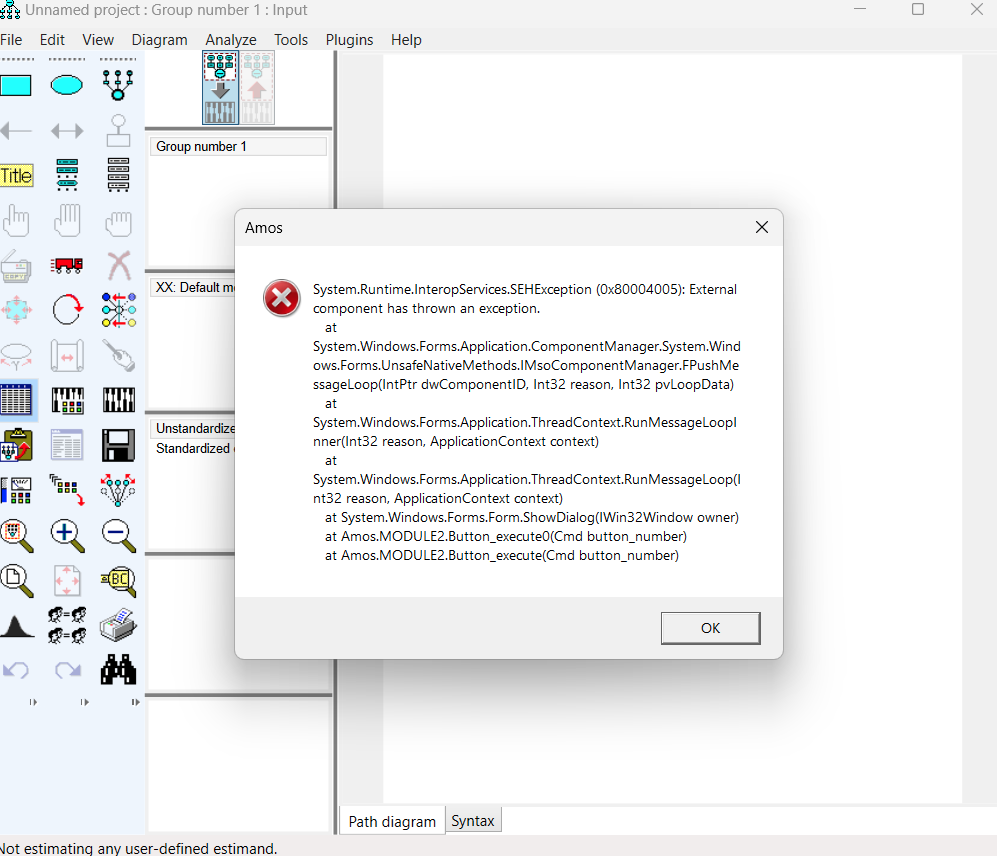The height and width of the screenshot is (856, 997).
Task: Choose the Deselect all objects hand tool
Action: (x=118, y=223)
